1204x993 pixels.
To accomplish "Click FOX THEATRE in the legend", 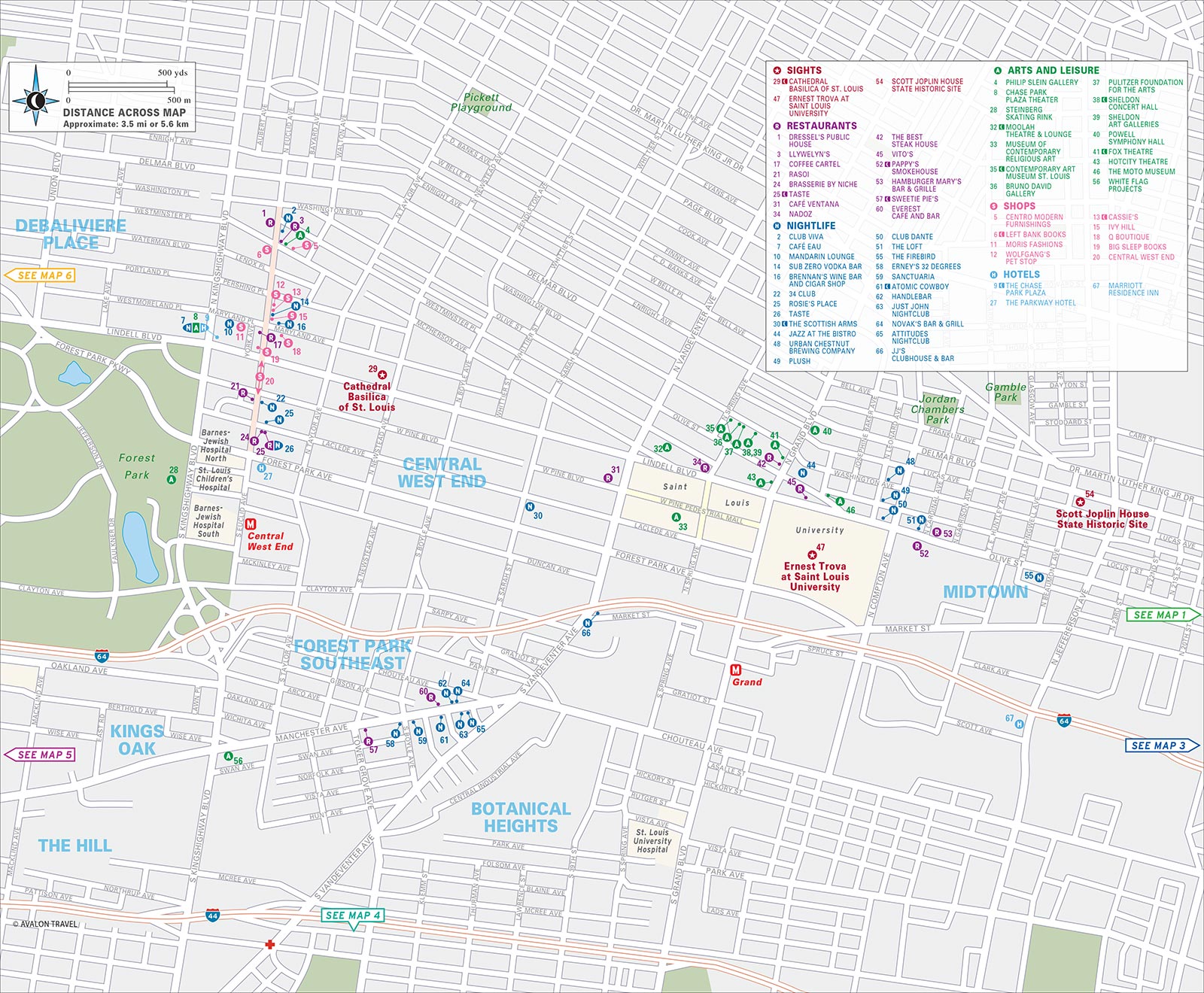I will (1130, 152).
